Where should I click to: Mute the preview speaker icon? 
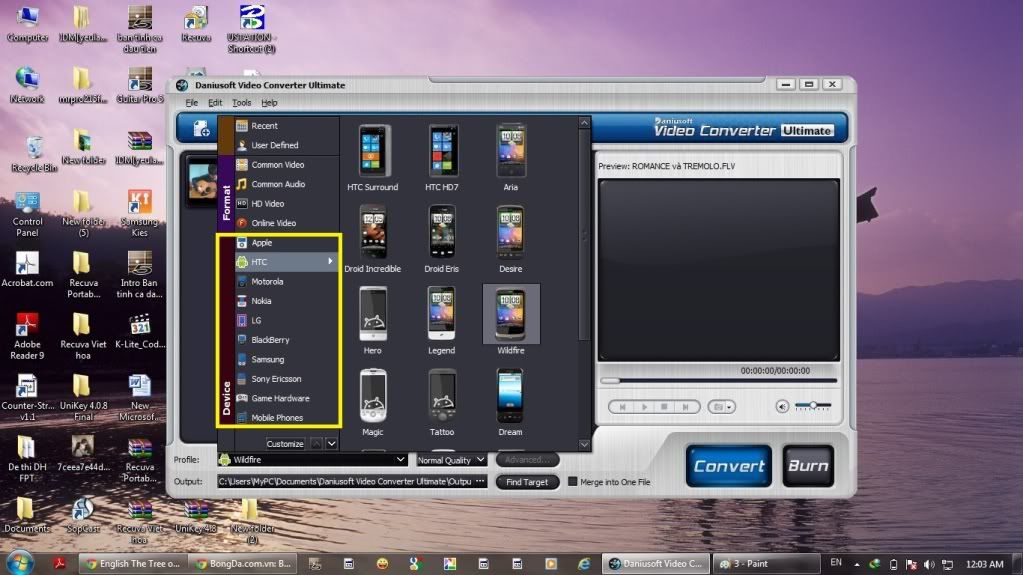pos(782,407)
